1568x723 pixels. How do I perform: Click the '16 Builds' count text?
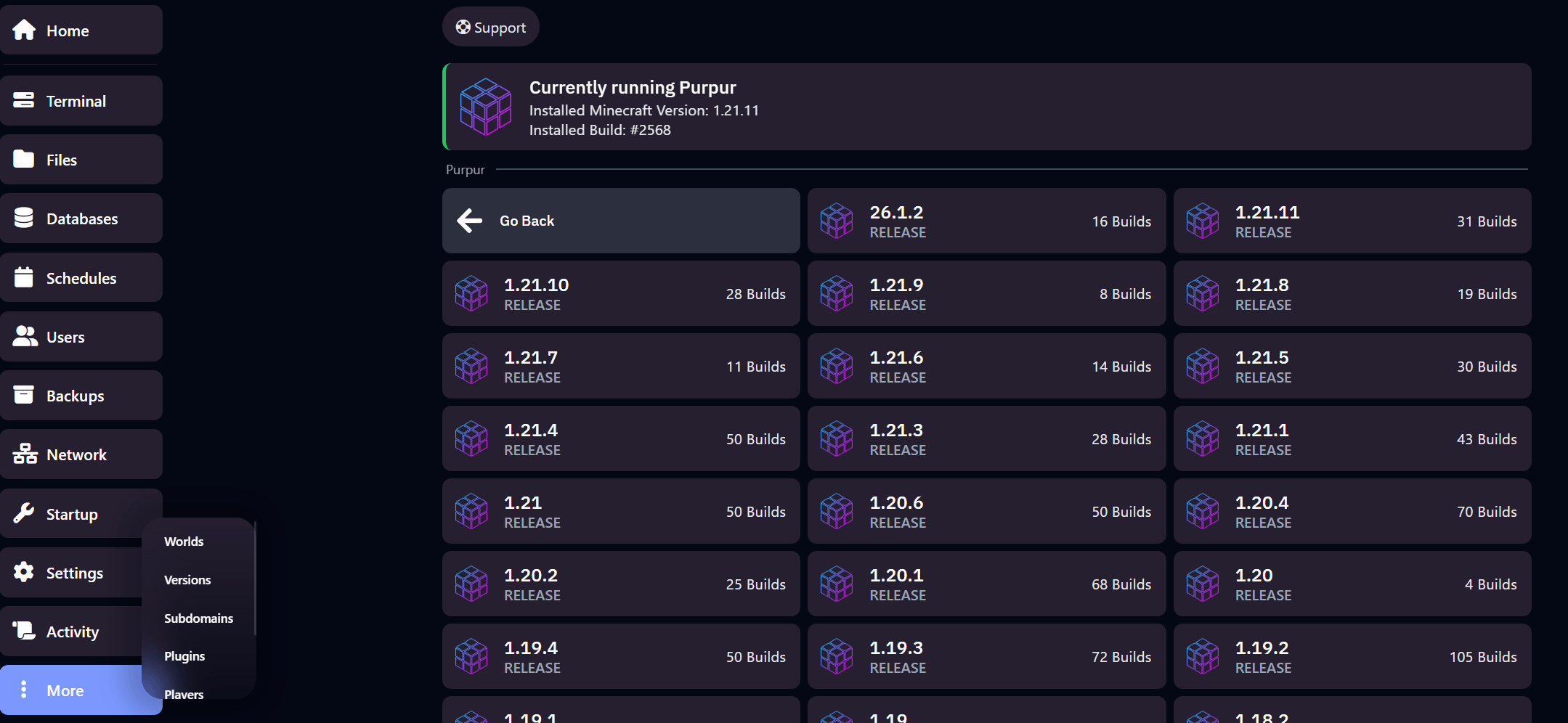(x=1121, y=221)
